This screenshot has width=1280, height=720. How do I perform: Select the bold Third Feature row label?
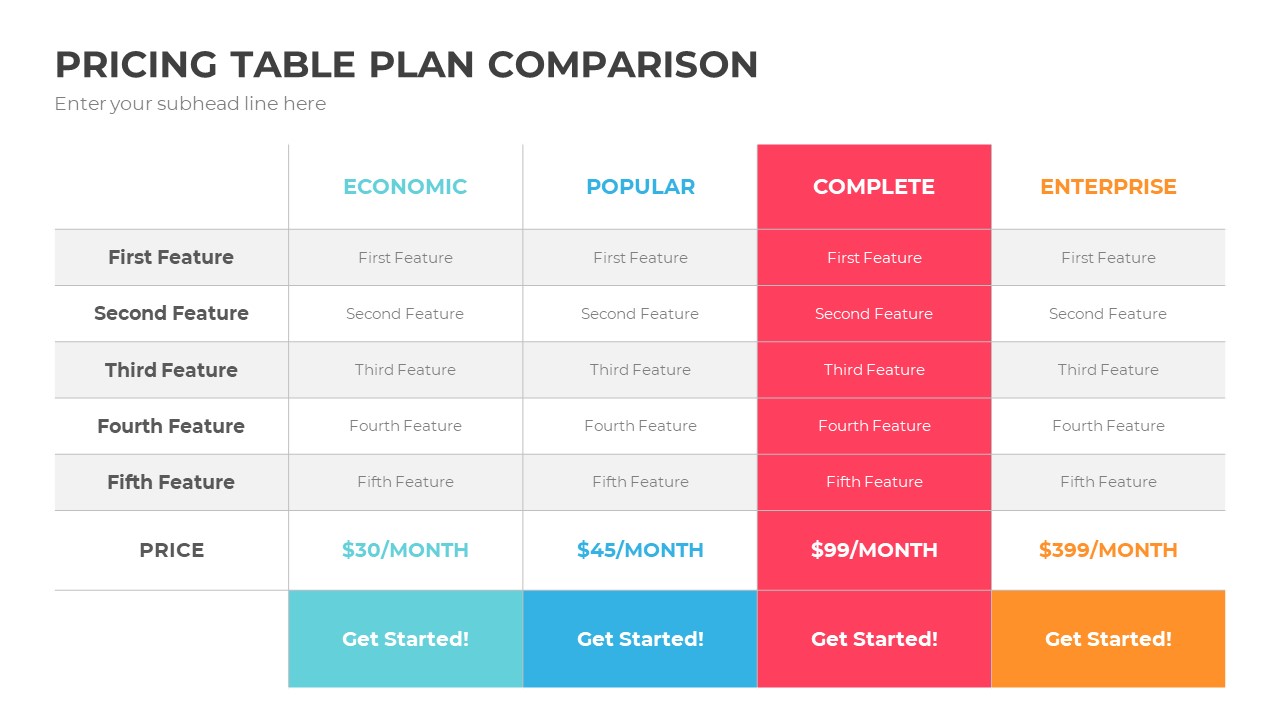[x=171, y=370]
